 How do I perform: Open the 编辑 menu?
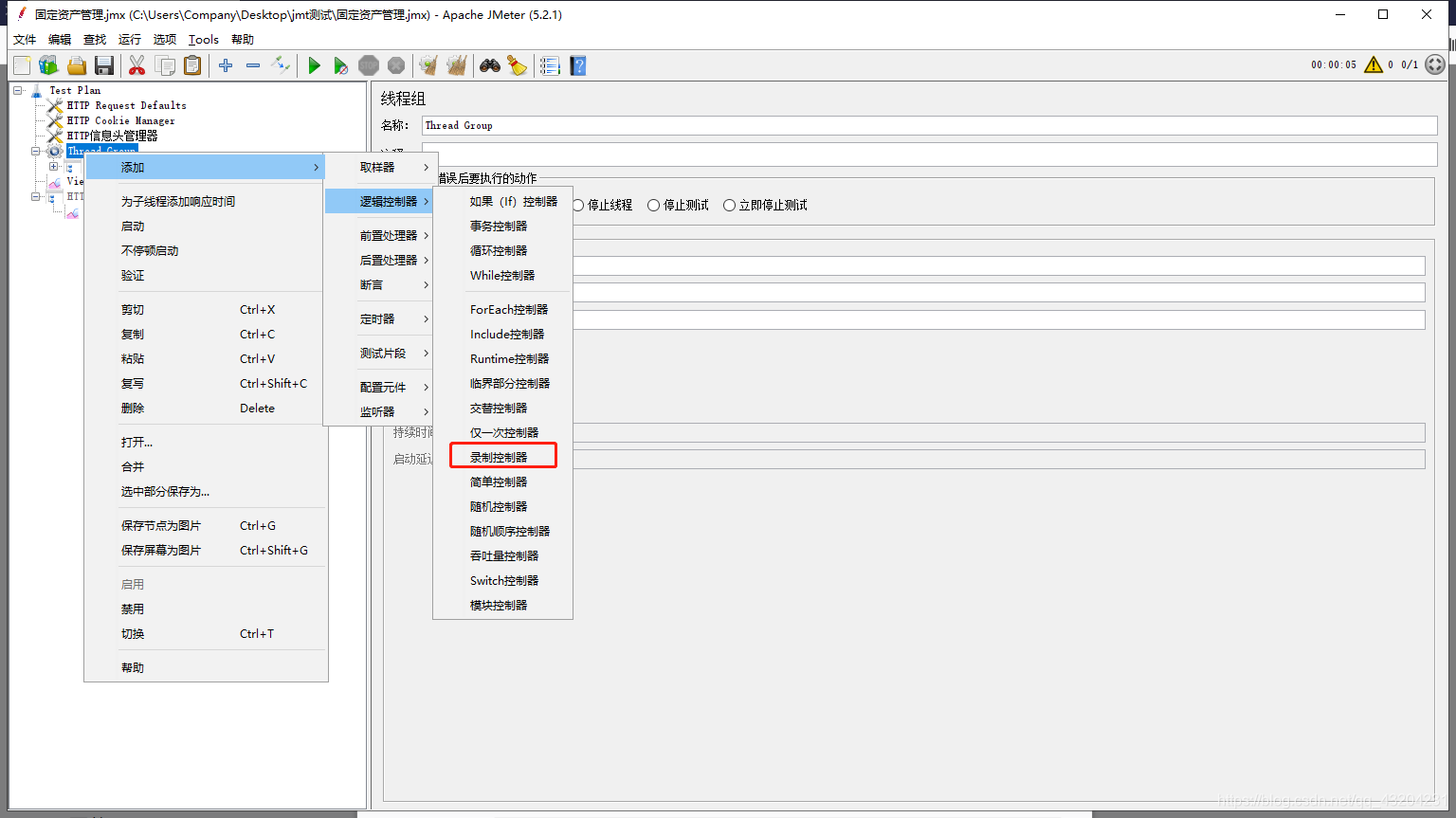[60, 40]
